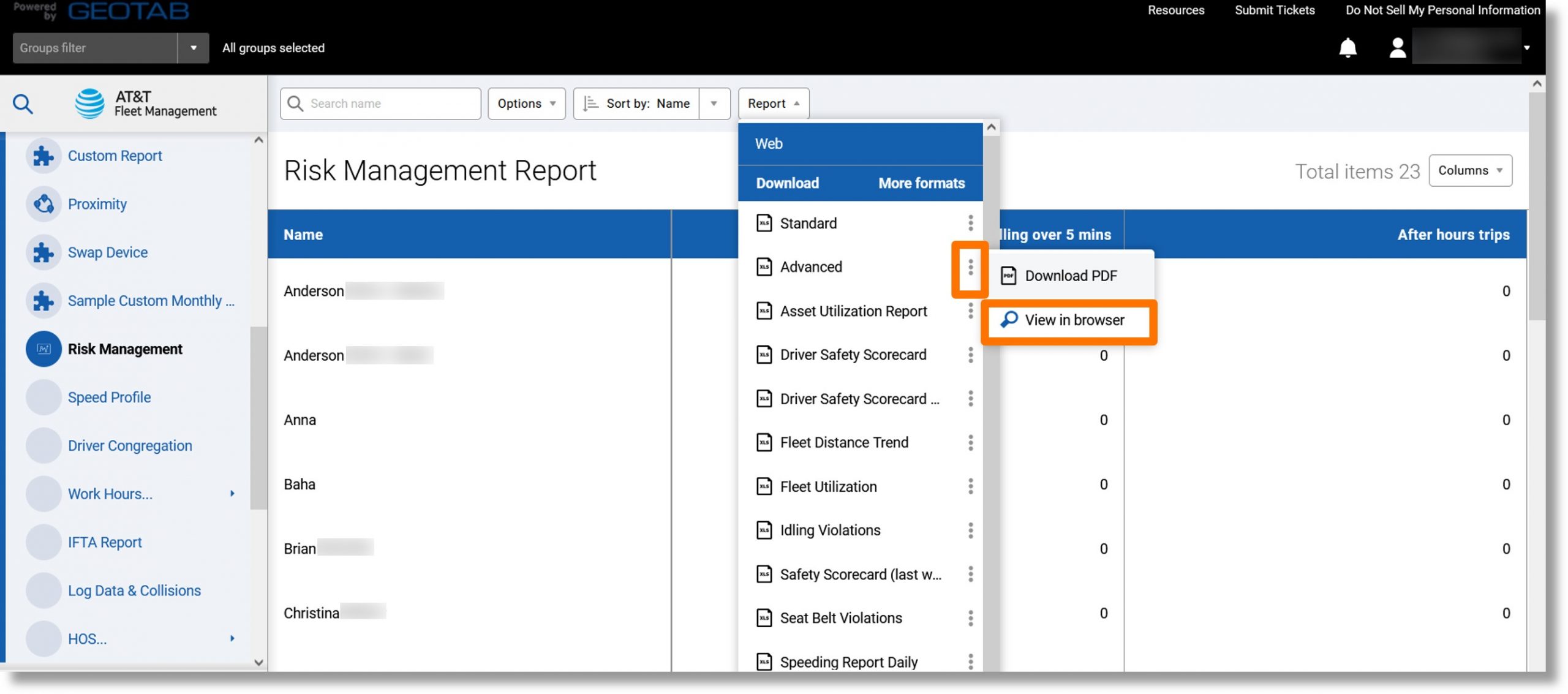
Task: Open Fleet Distance Trend kebab menu
Action: pyautogui.click(x=970, y=442)
